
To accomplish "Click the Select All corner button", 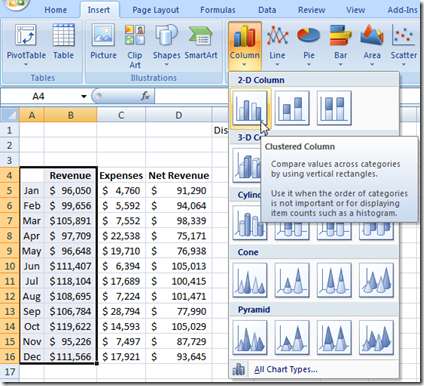I will [x=10, y=115].
